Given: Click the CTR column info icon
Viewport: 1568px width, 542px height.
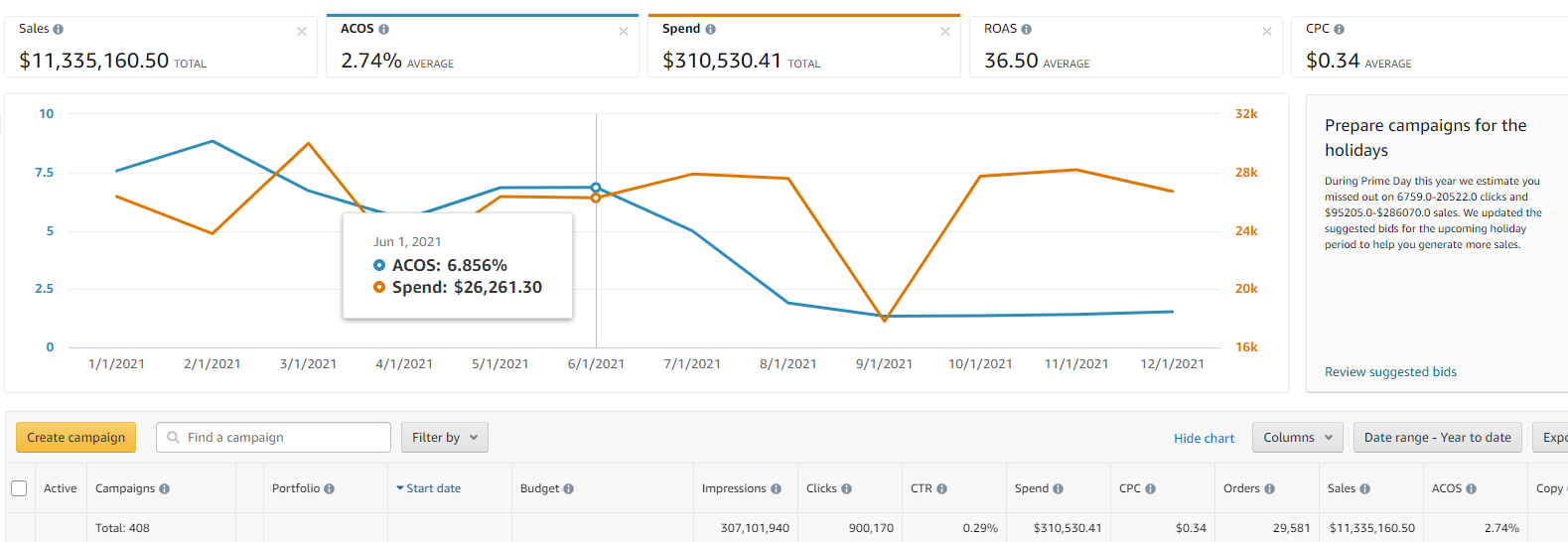Looking at the screenshot, I should [941, 489].
